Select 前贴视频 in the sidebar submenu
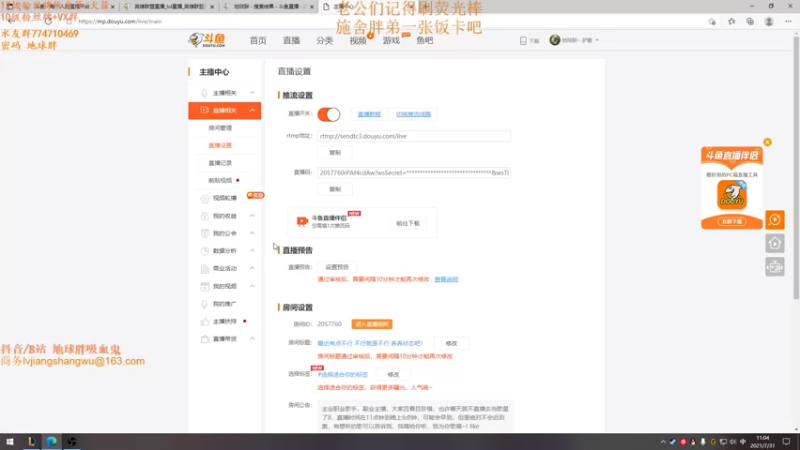This screenshot has width=800, height=450. point(220,180)
